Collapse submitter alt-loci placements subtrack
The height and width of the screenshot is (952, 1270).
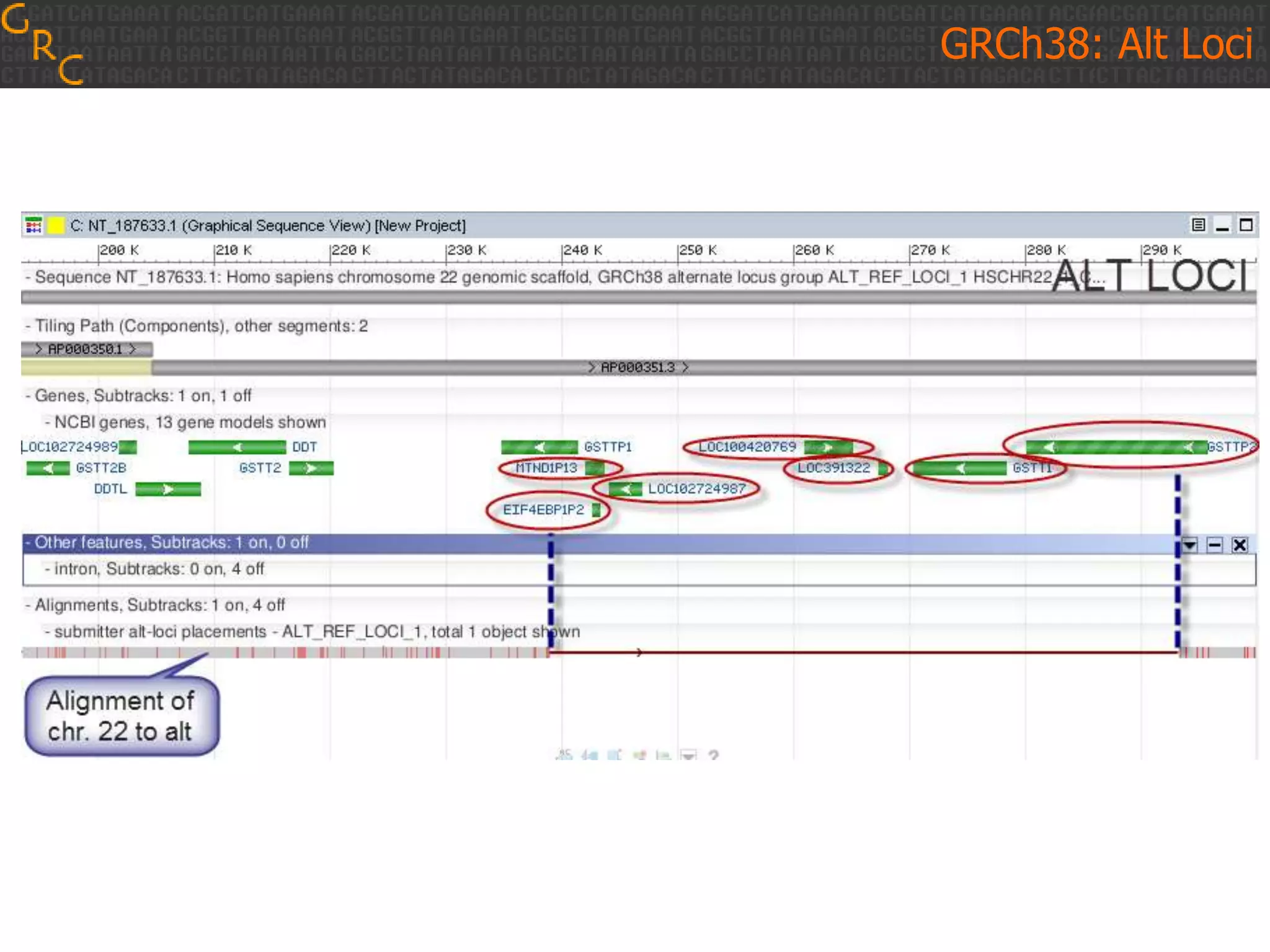[x=48, y=632]
